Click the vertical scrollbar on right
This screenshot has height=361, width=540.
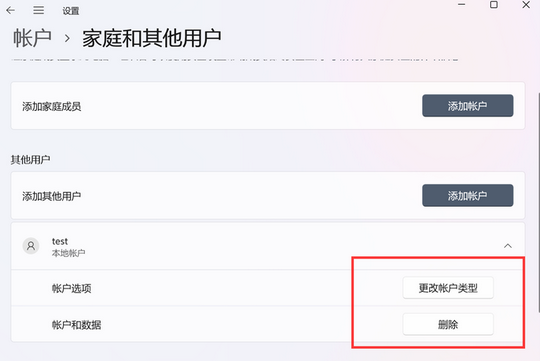pyautogui.click(x=538, y=203)
